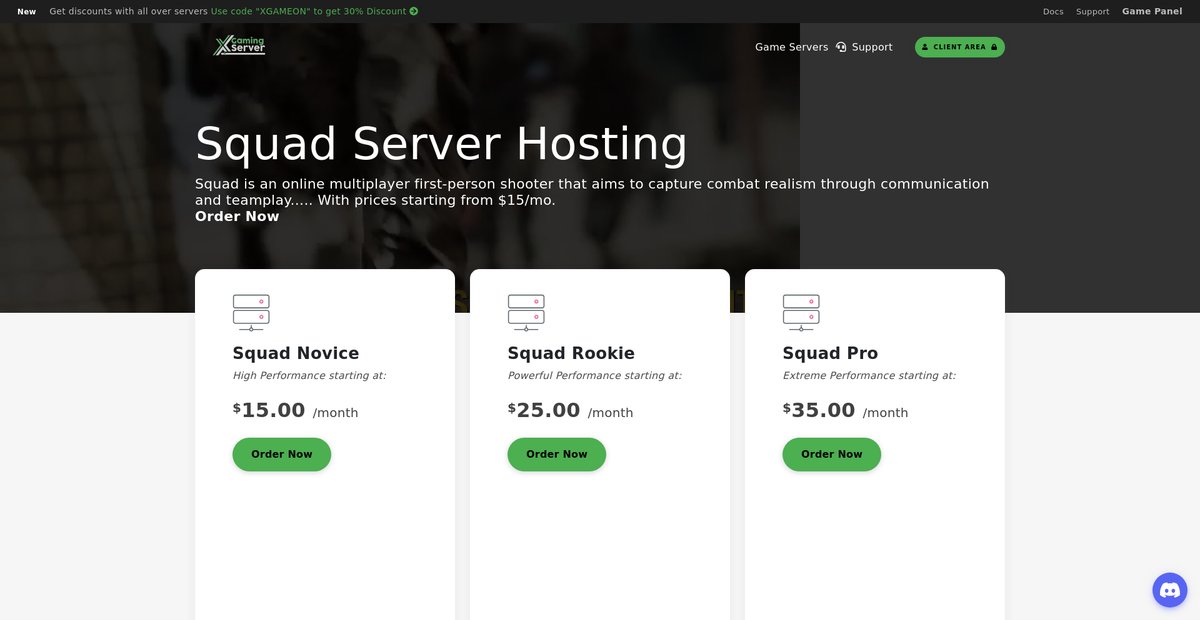1200x620 pixels.
Task: Click the $15.00 /month price
Action: (x=295, y=411)
